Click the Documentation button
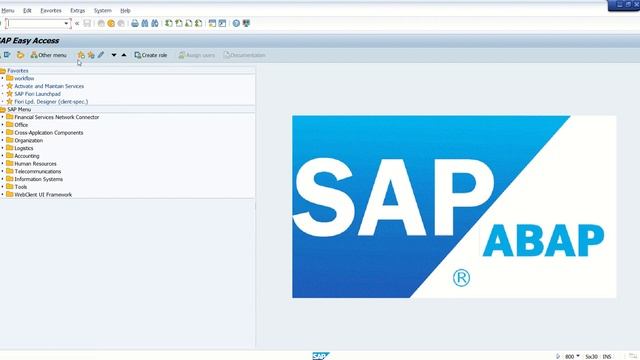 pyautogui.click(x=245, y=55)
